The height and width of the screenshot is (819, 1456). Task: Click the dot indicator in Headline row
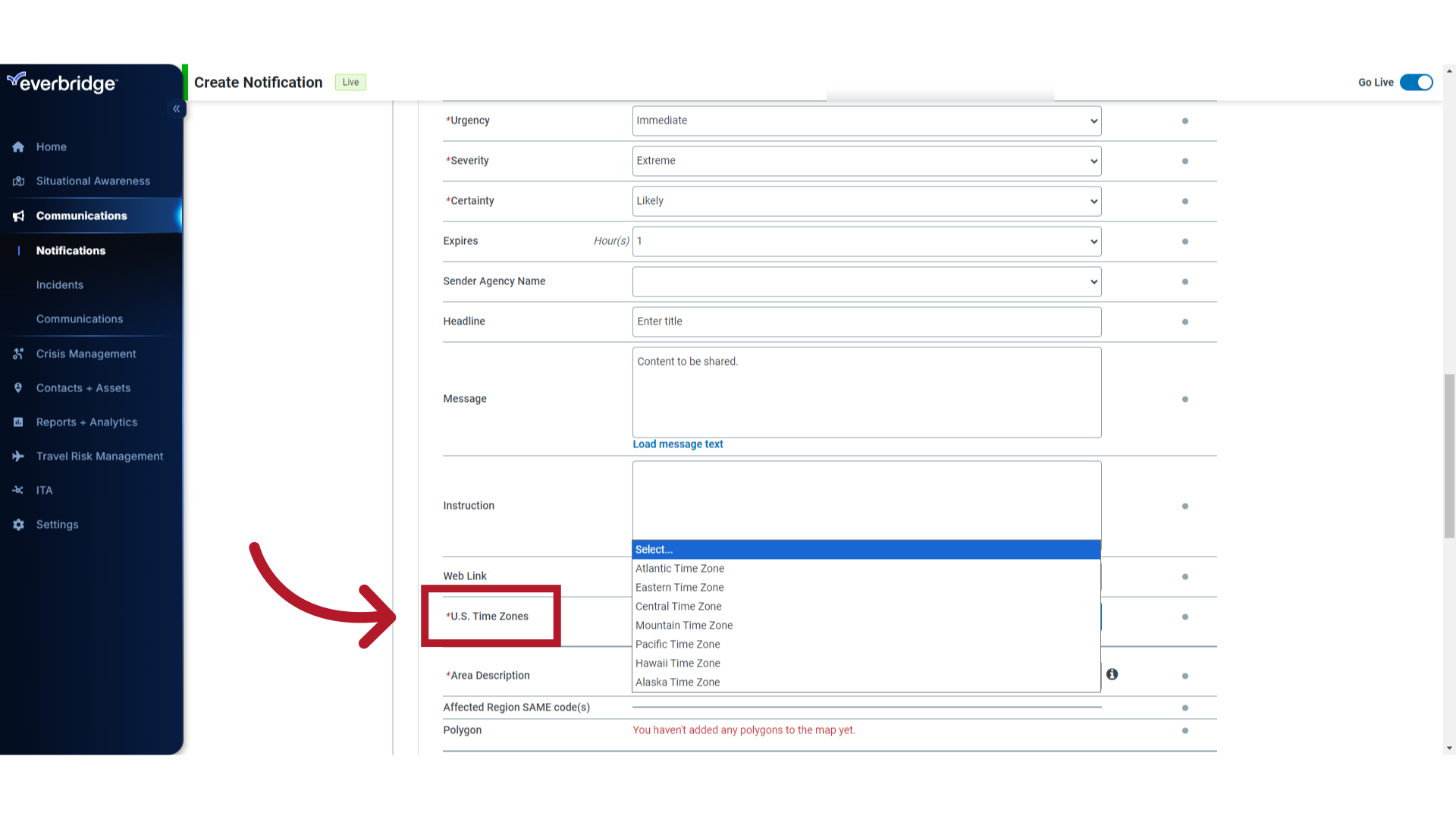click(x=1185, y=322)
